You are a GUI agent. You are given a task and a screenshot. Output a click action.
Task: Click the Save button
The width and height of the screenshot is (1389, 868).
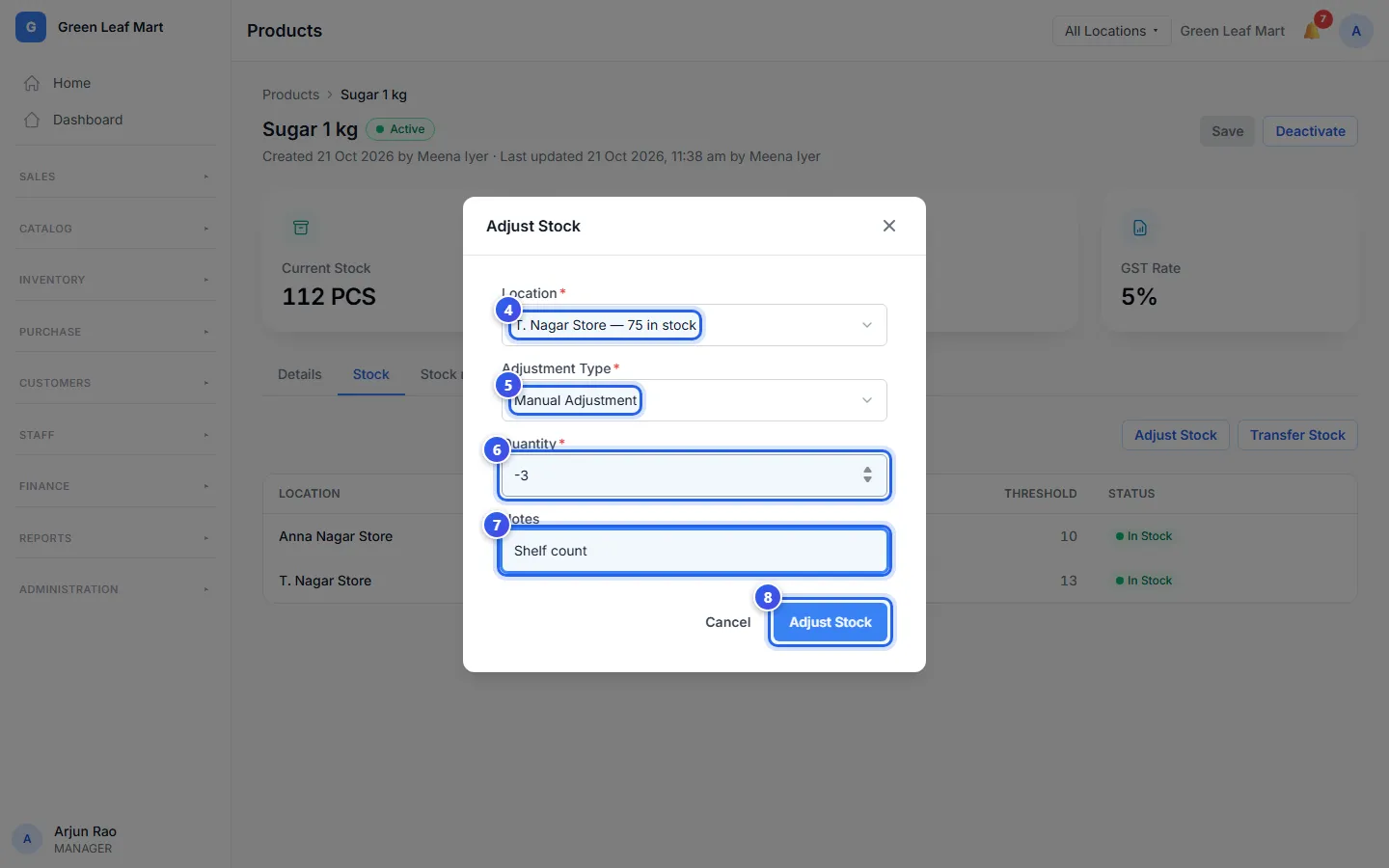1227,131
